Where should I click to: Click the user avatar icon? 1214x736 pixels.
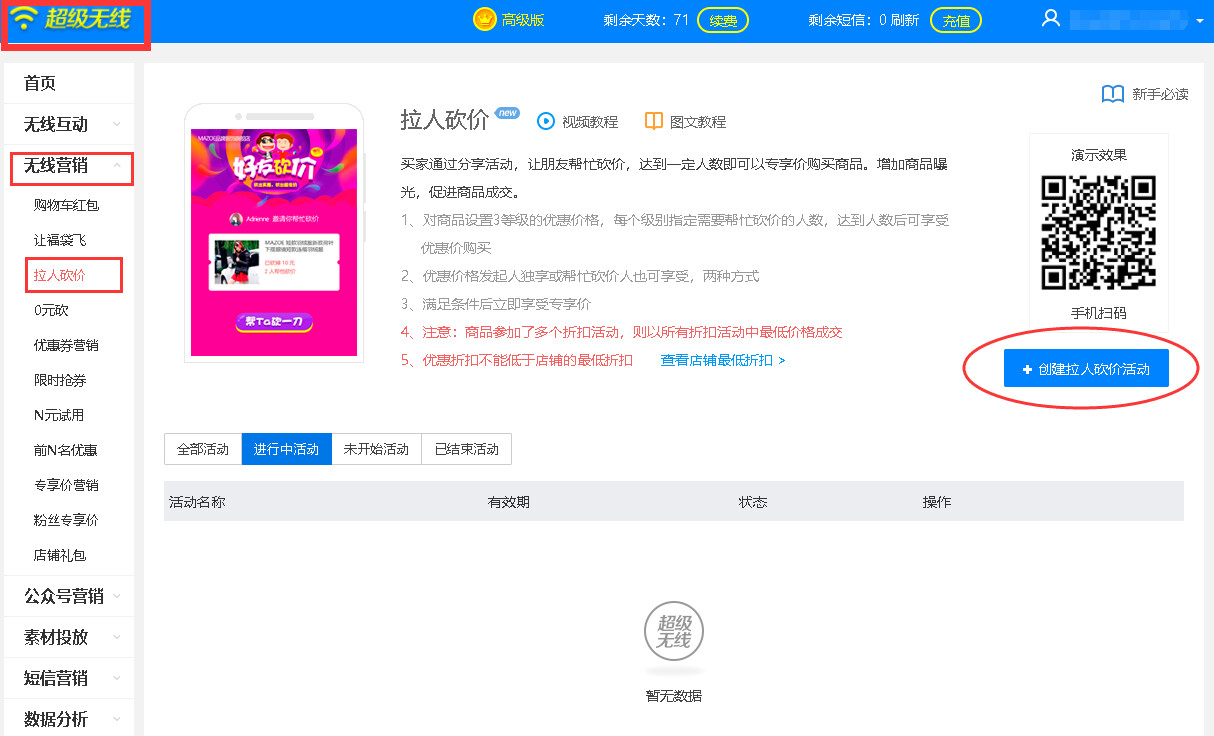point(1050,18)
